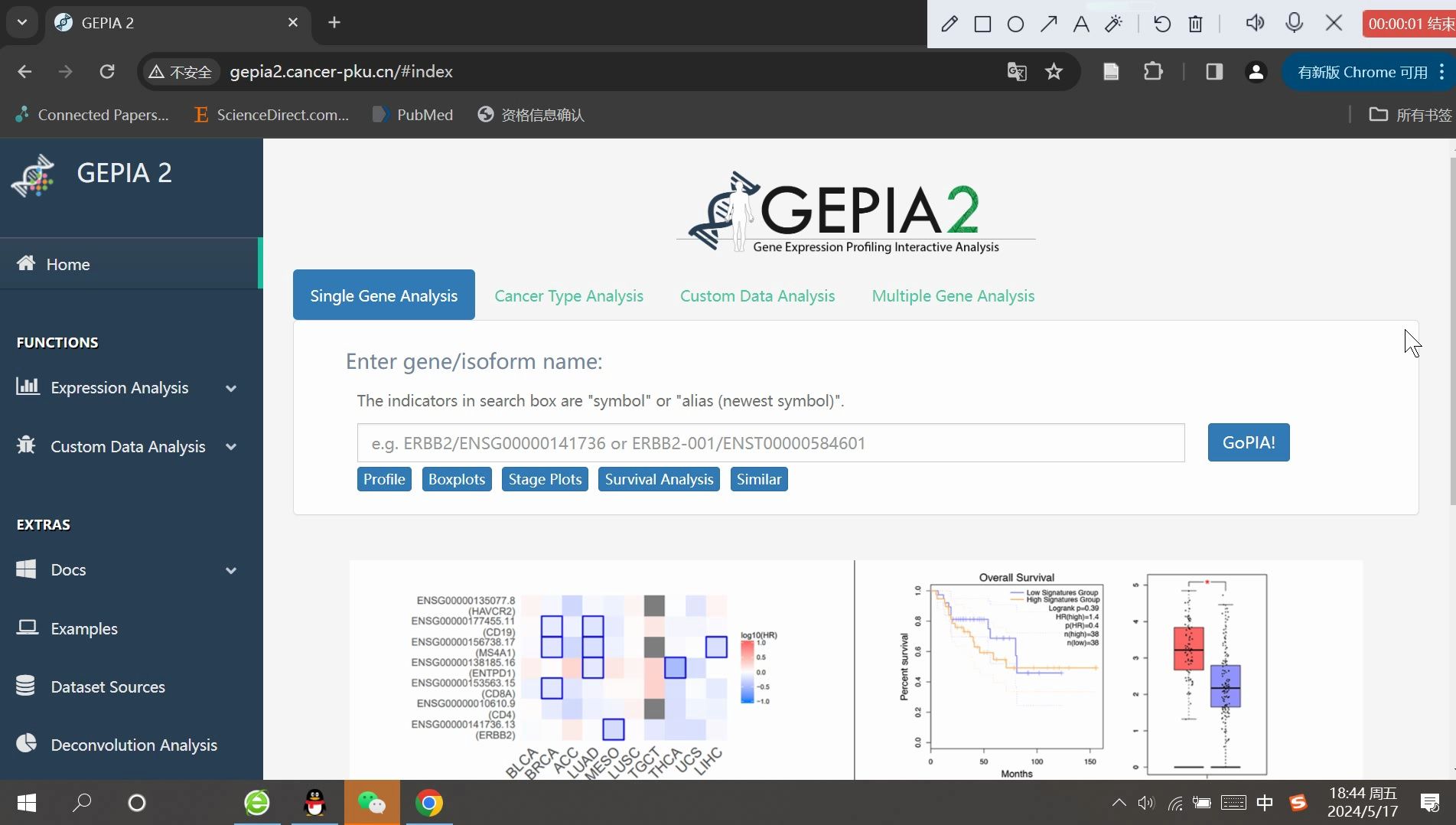The width and height of the screenshot is (1456, 825).
Task: Focus the gene/isoform name search box
Action: (770, 442)
